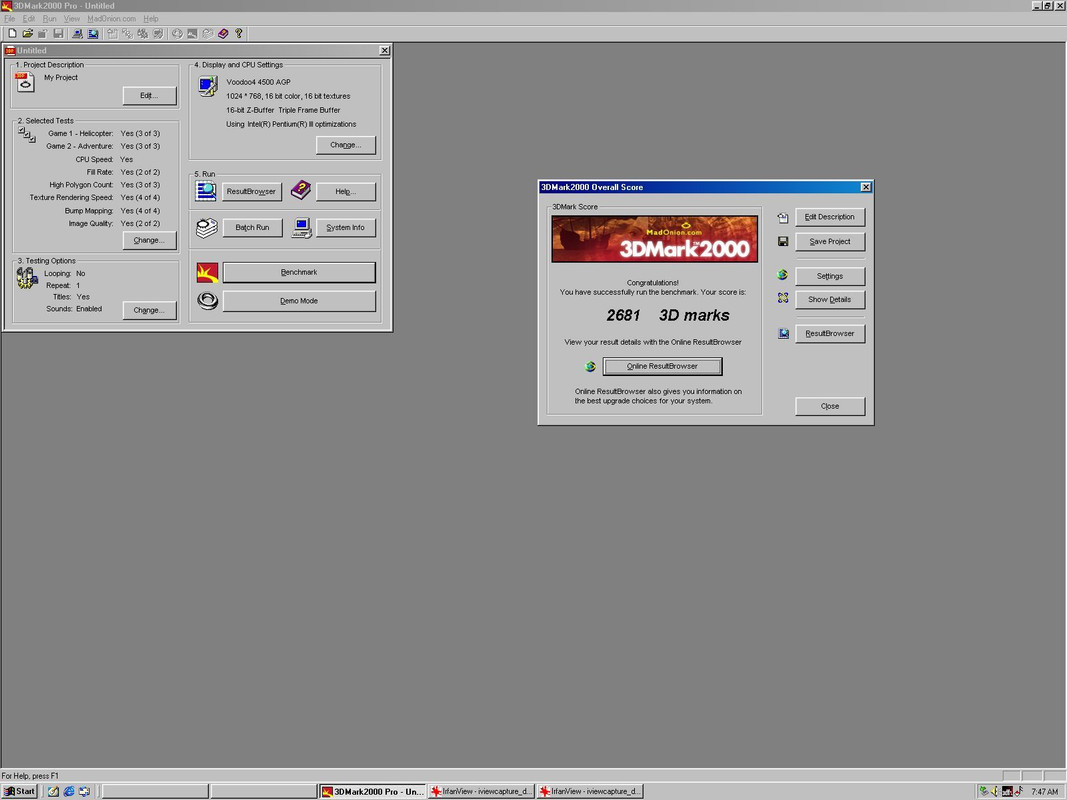Click the Display and CPU Settings monitor icon
Viewport: 1067px width, 800px height.
coord(208,86)
